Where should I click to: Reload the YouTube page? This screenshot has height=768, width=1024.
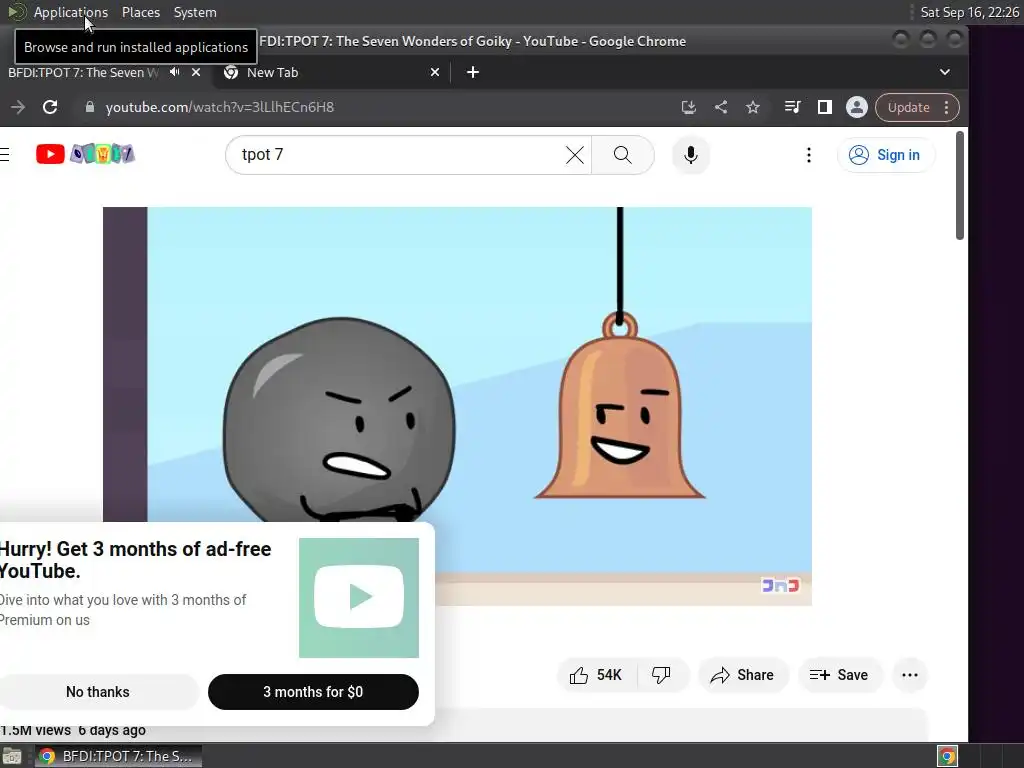50,107
